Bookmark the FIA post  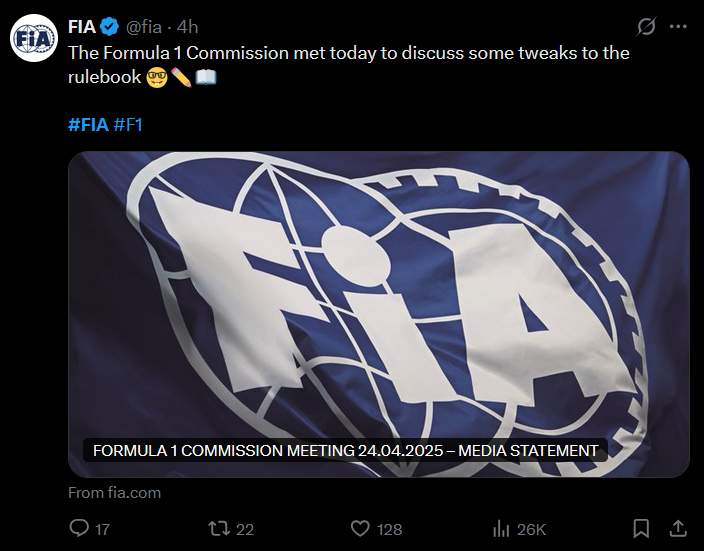[642, 528]
